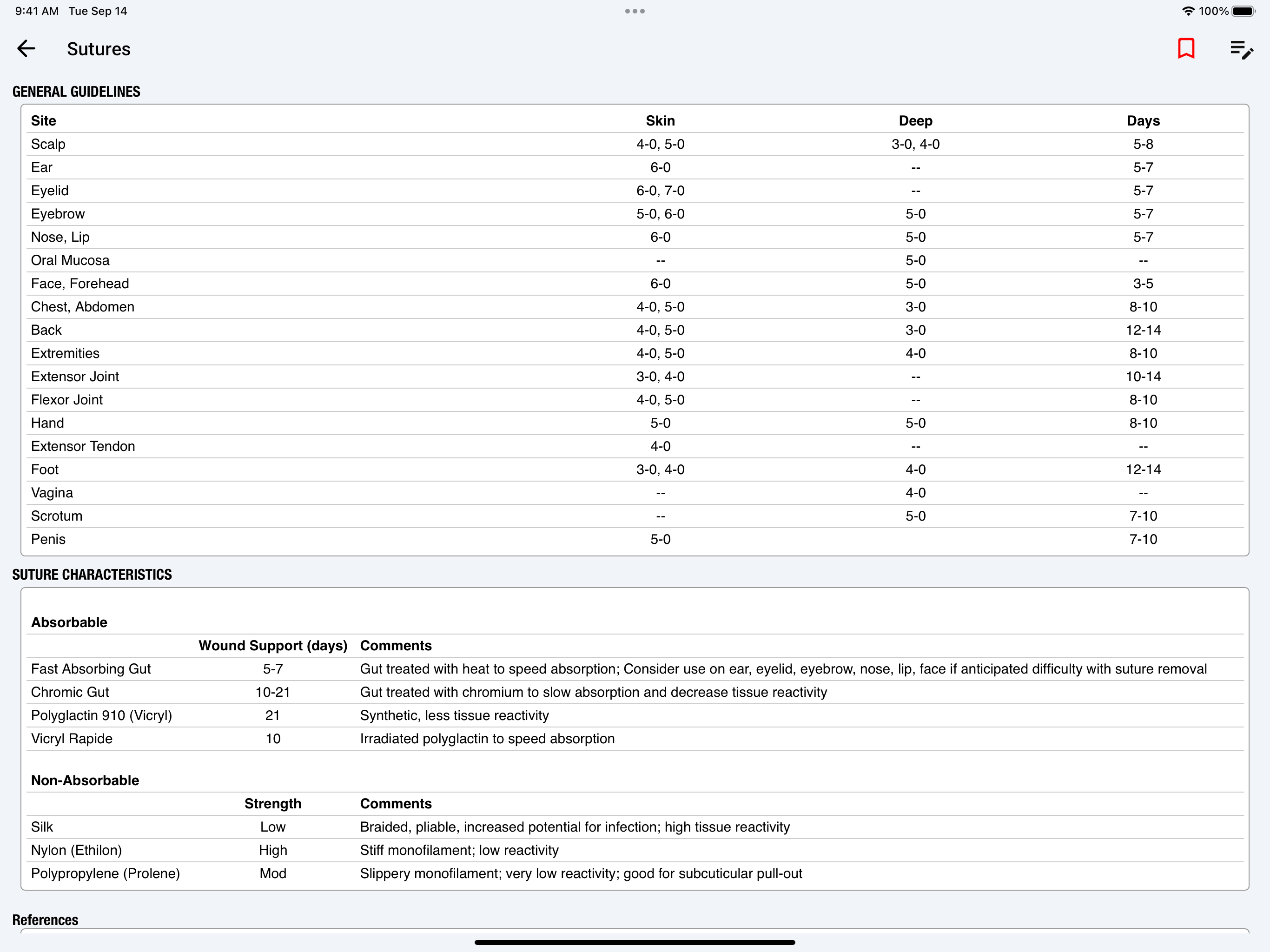
Task: Tap the home indicator bar
Action: [x=635, y=942]
